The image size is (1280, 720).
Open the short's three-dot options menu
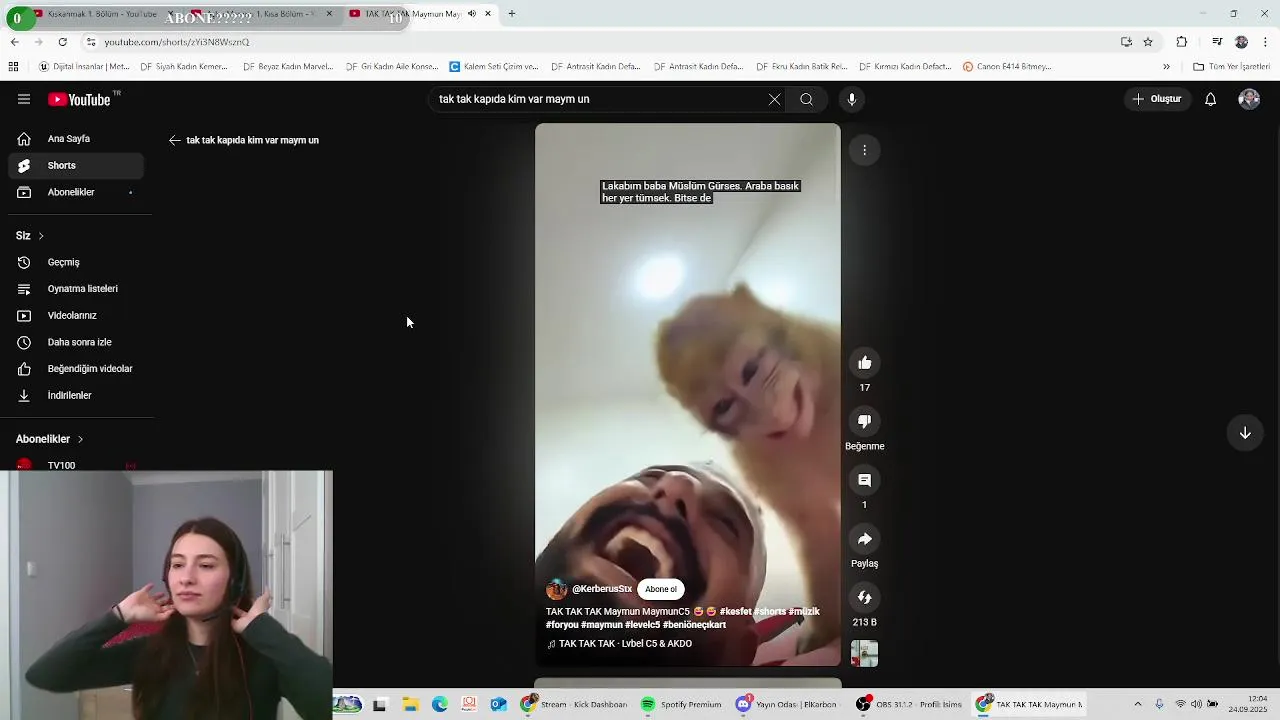[865, 150]
